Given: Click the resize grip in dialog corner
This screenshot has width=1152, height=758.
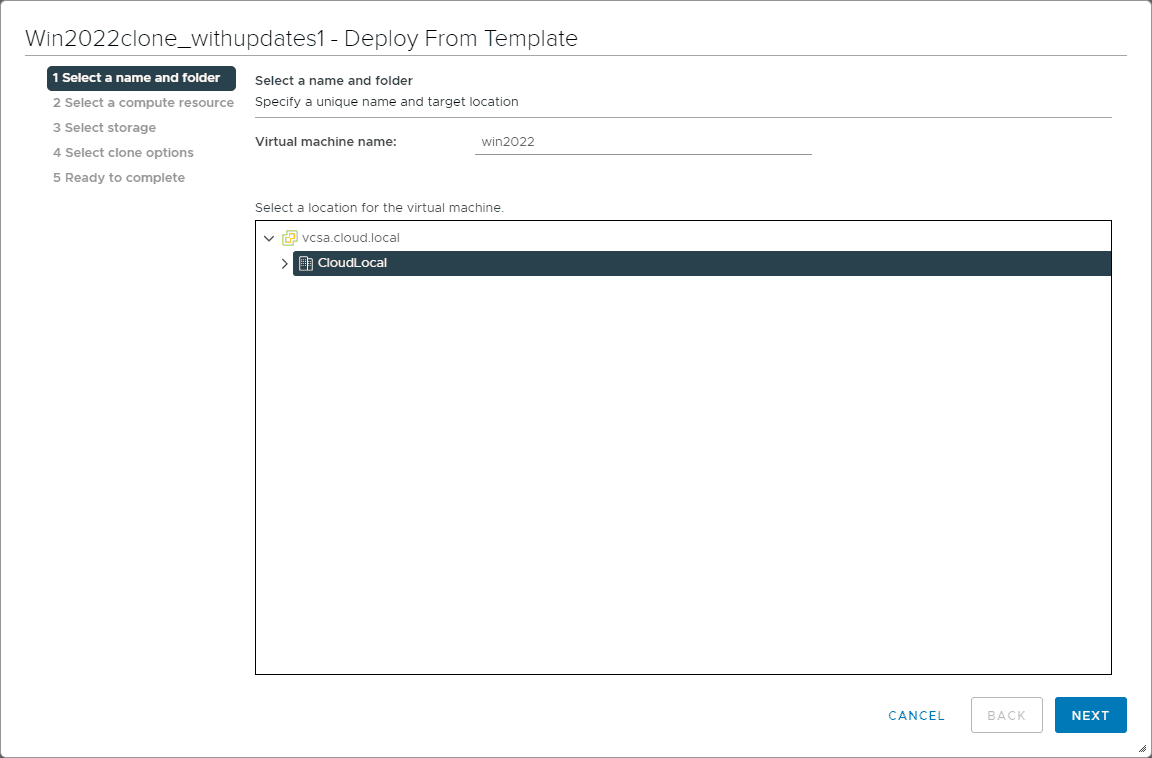Looking at the screenshot, I should click(x=1142, y=748).
